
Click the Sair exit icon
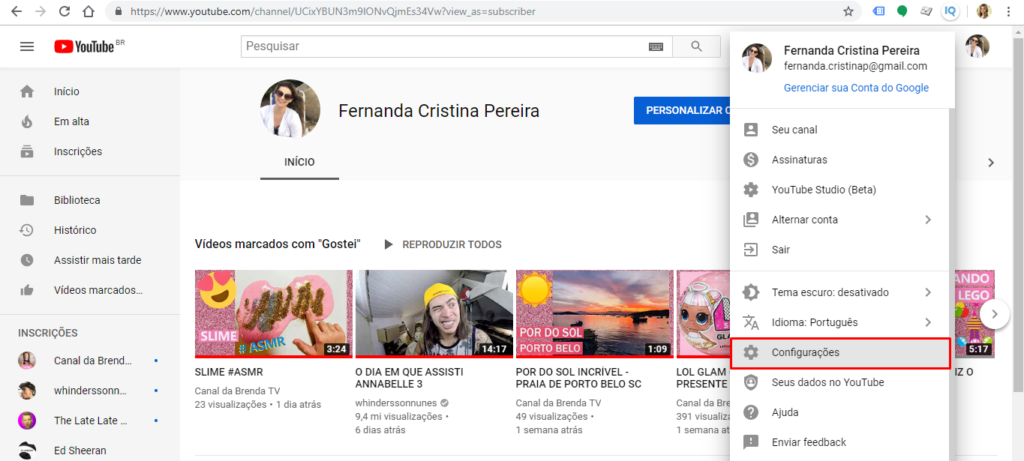click(x=751, y=250)
